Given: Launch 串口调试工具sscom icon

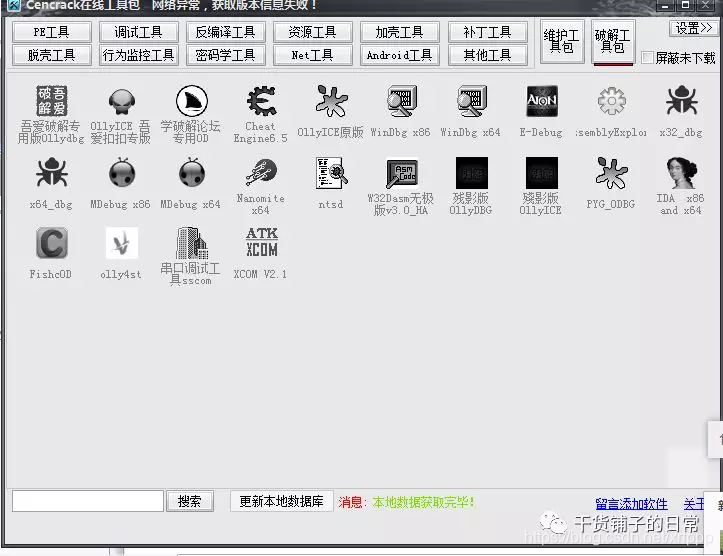Looking at the screenshot, I should point(192,243).
